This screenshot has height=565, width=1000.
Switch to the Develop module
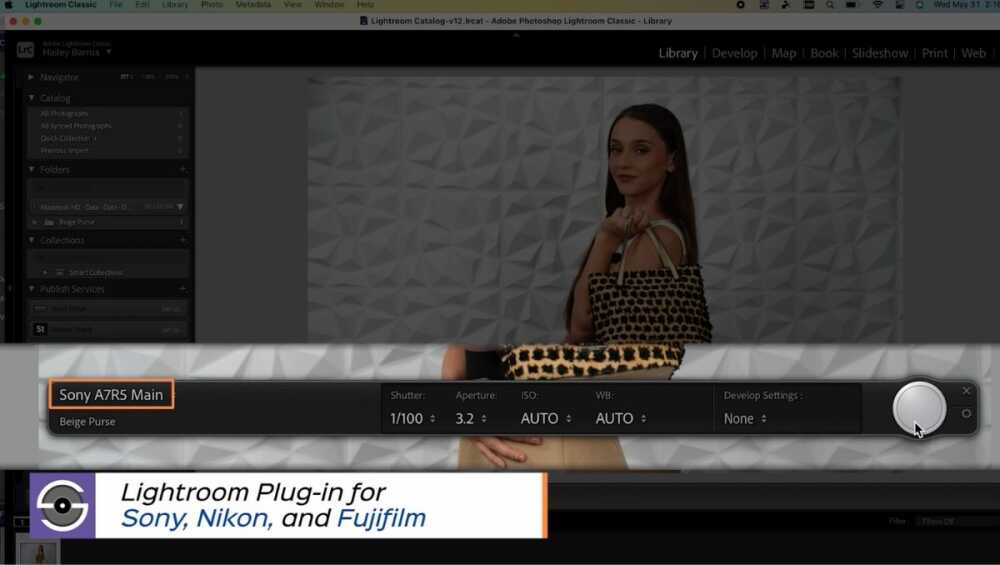click(735, 53)
